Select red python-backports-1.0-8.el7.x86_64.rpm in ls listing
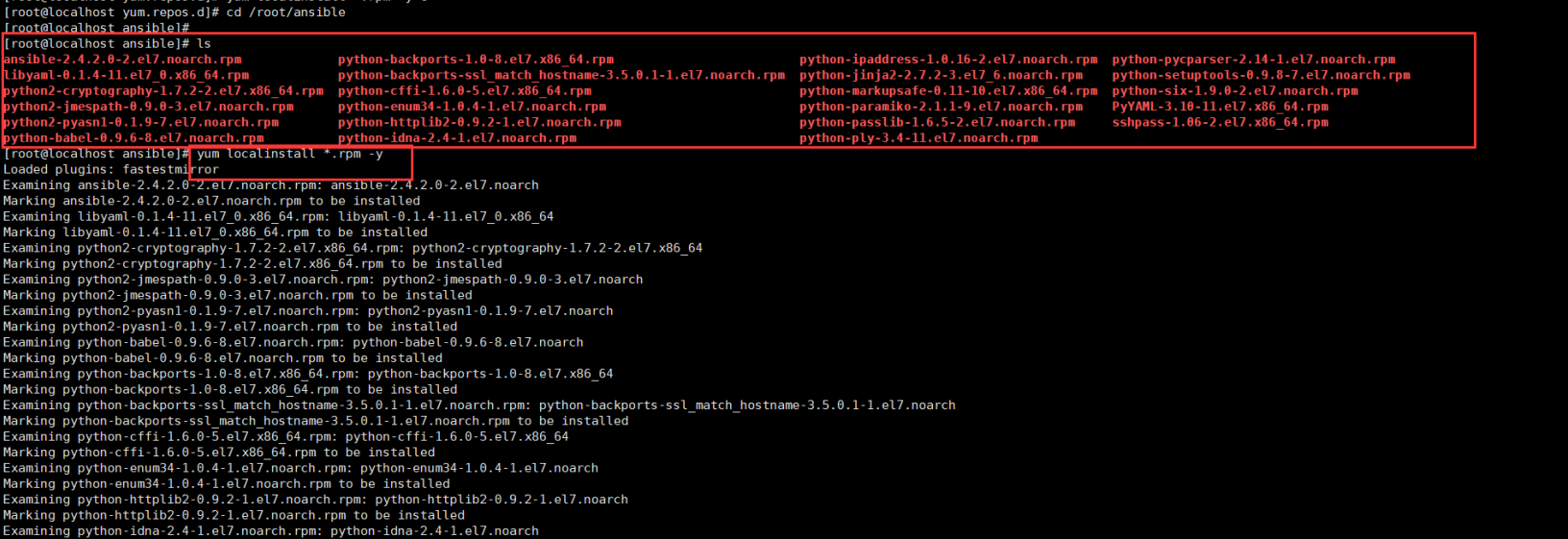 coord(476,60)
